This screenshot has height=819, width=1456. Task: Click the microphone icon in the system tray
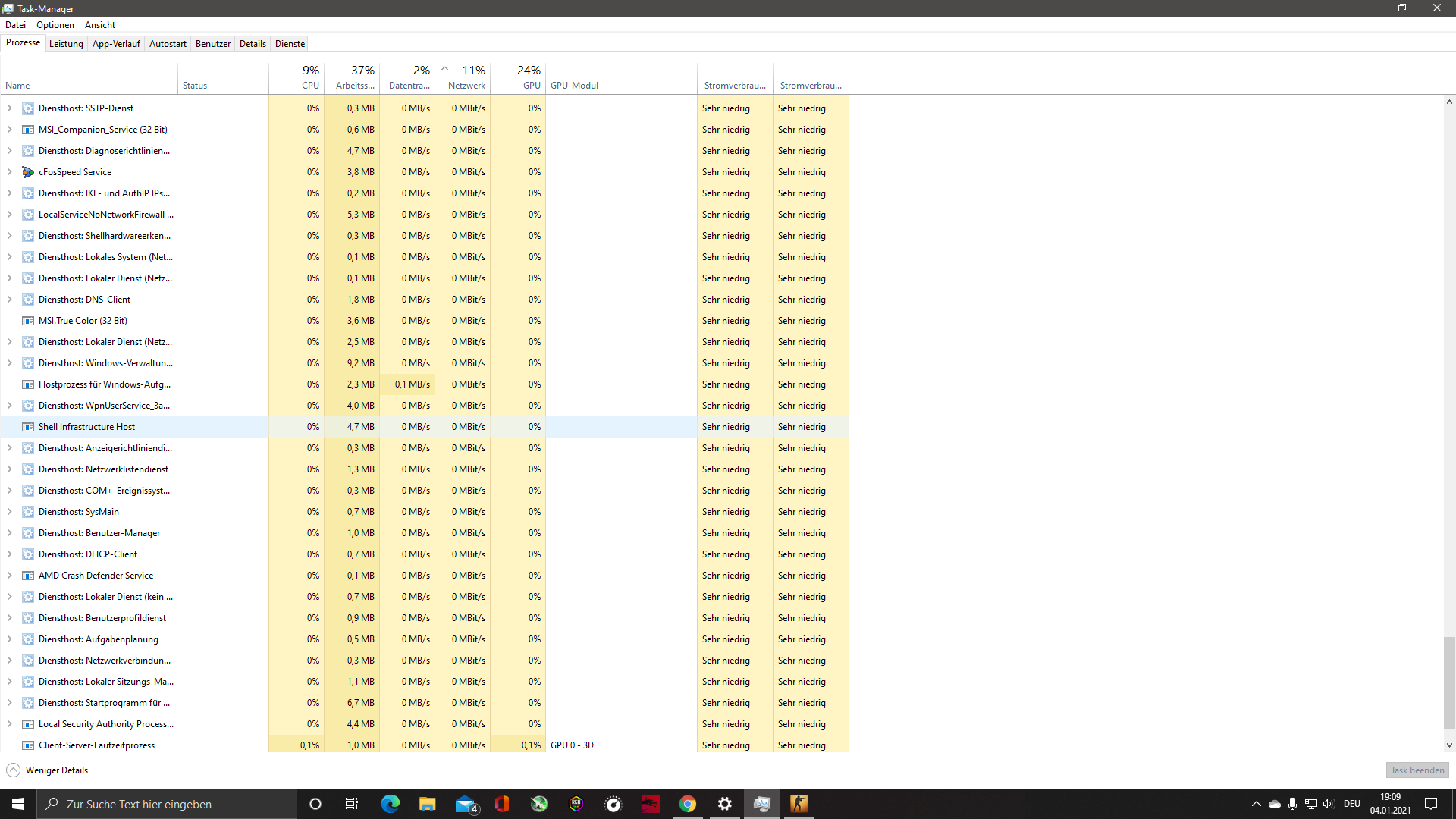1292,804
